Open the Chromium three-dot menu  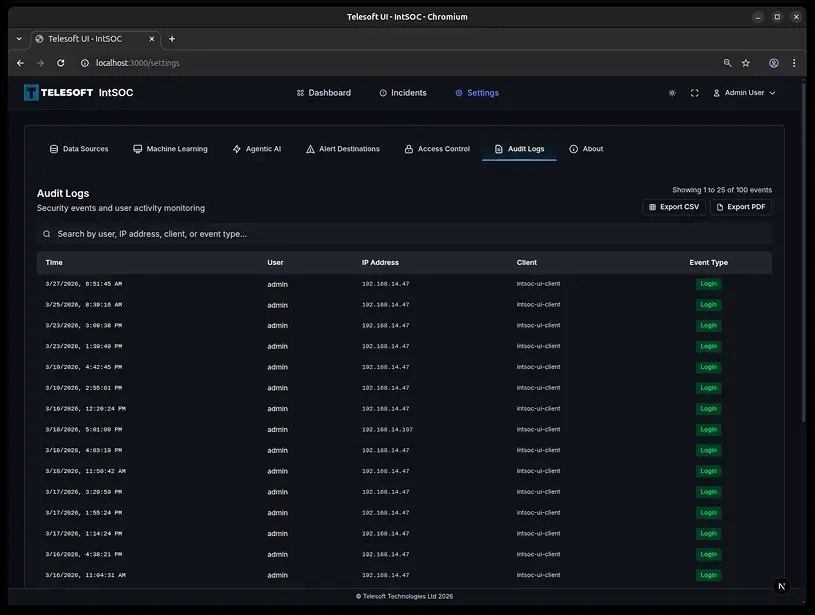click(794, 63)
